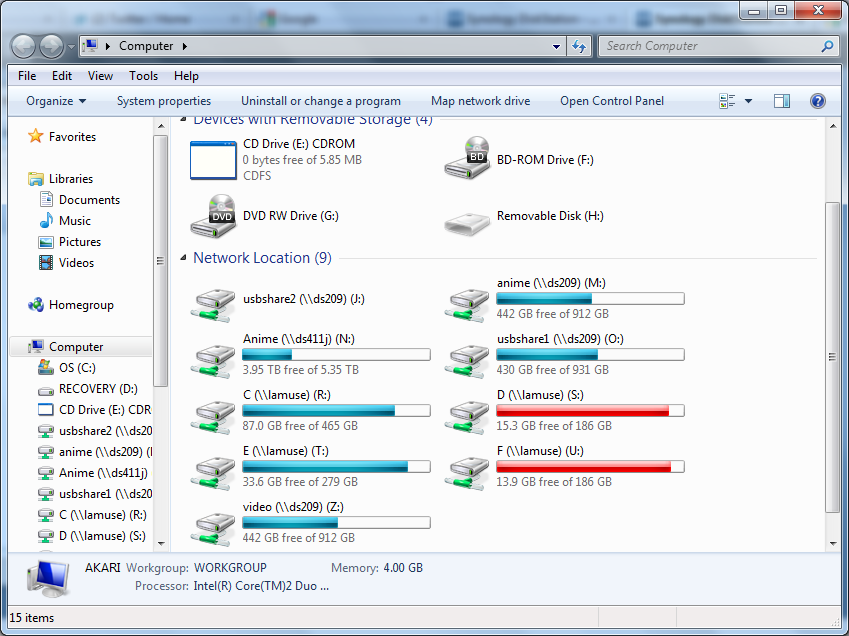This screenshot has width=849, height=636.
Task: Open the view options dropdown arrow
Action: click(748, 101)
